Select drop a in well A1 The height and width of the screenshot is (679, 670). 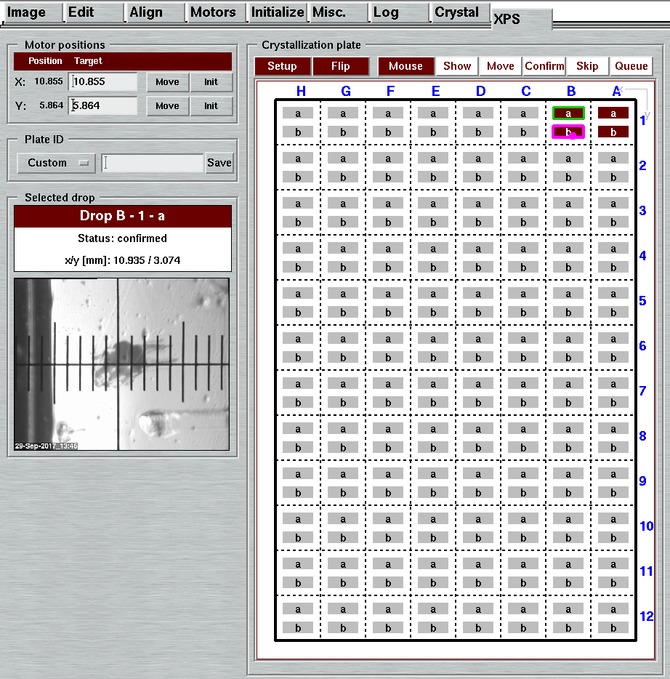[613, 114]
